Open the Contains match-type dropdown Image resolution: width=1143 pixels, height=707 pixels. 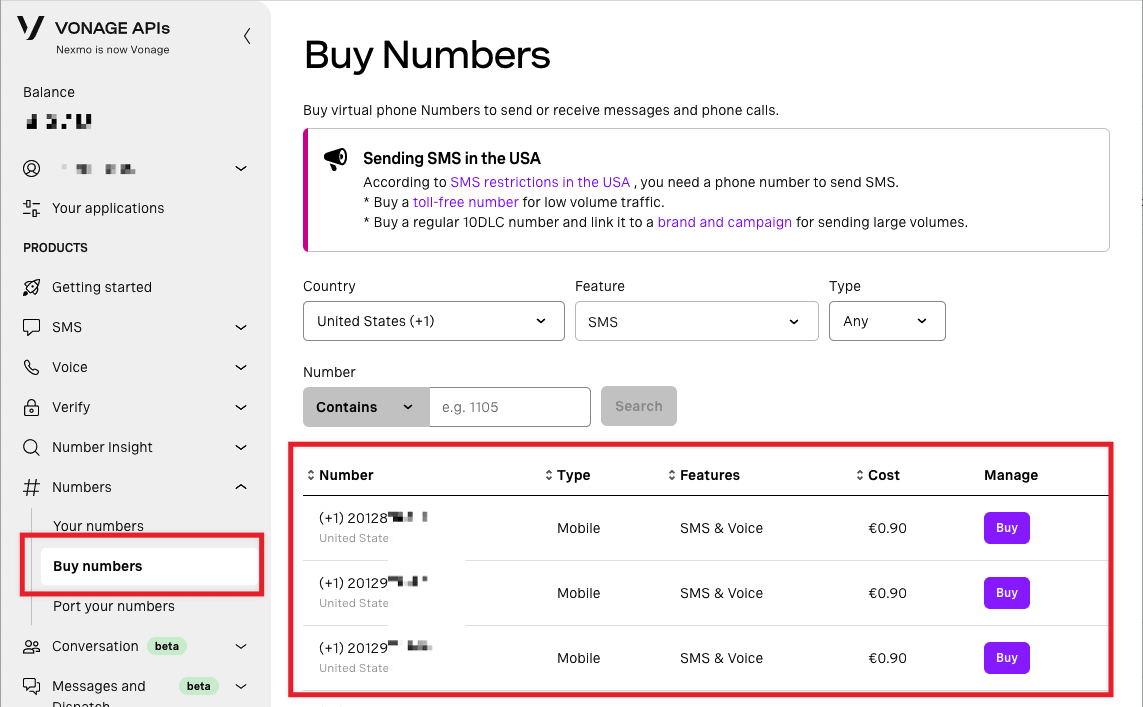coord(365,407)
